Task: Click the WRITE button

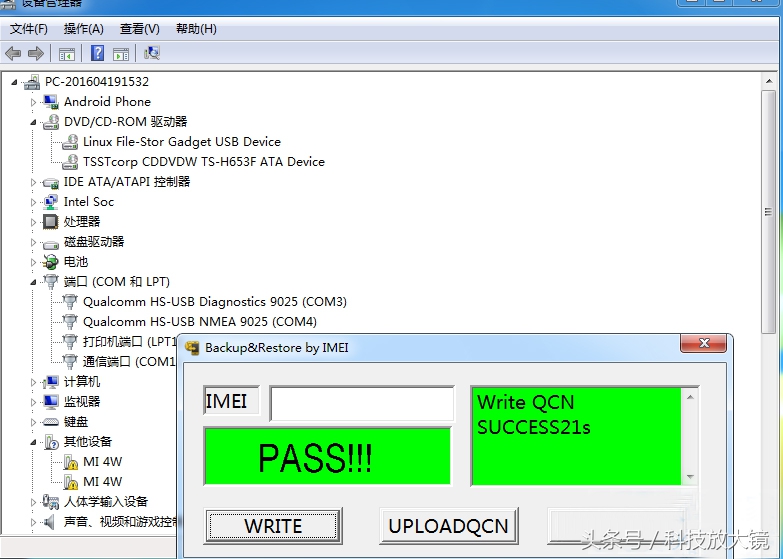Action: [273, 526]
